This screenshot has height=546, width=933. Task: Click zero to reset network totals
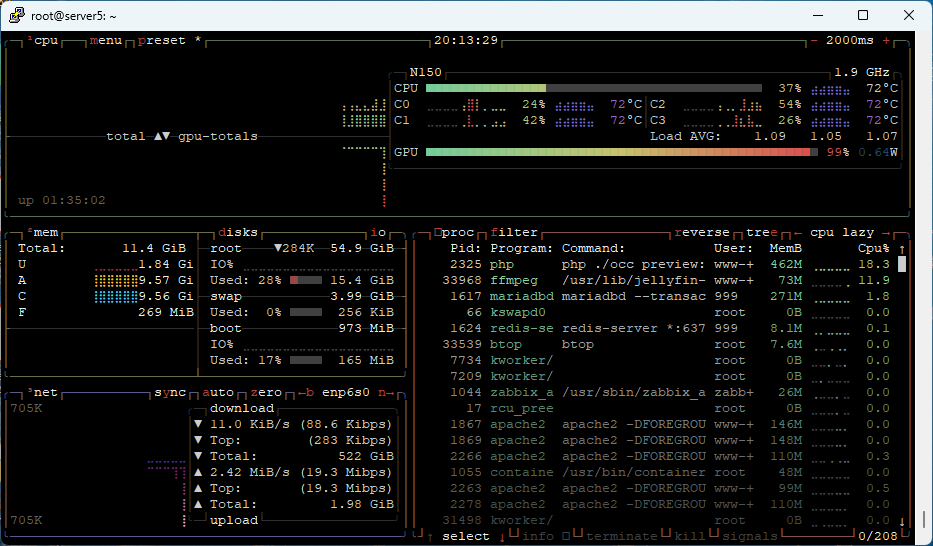tap(266, 393)
